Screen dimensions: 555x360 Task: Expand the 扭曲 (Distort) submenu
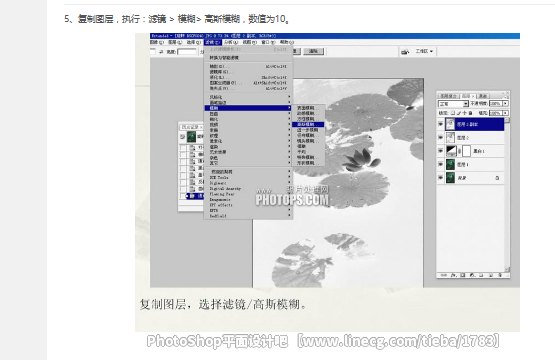[248, 114]
